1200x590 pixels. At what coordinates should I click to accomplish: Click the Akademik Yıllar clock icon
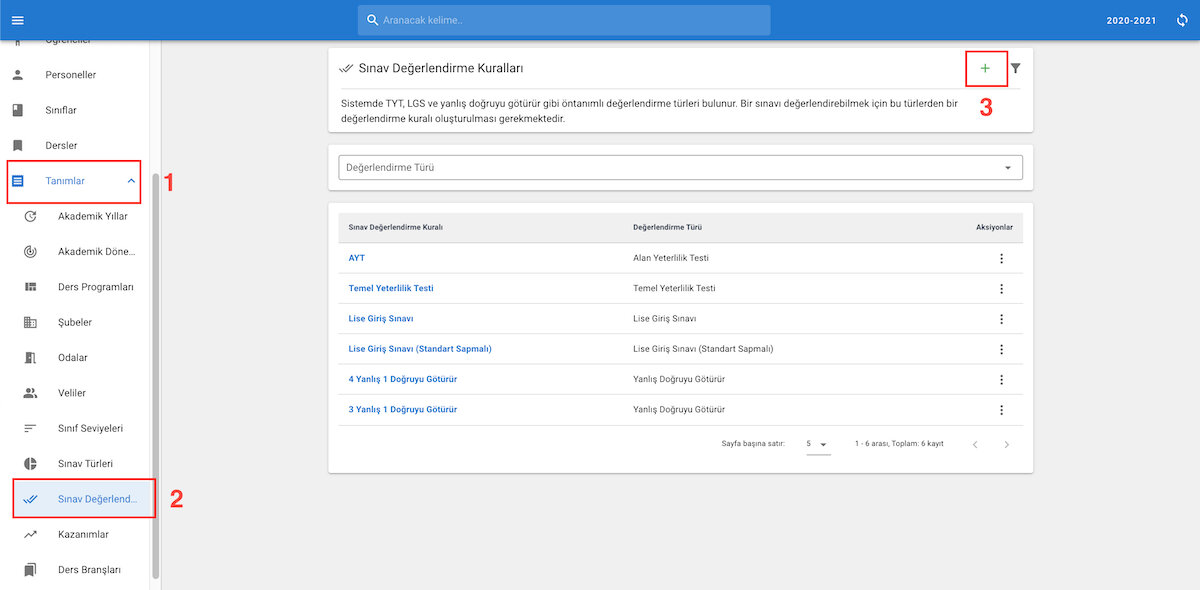[x=31, y=216]
